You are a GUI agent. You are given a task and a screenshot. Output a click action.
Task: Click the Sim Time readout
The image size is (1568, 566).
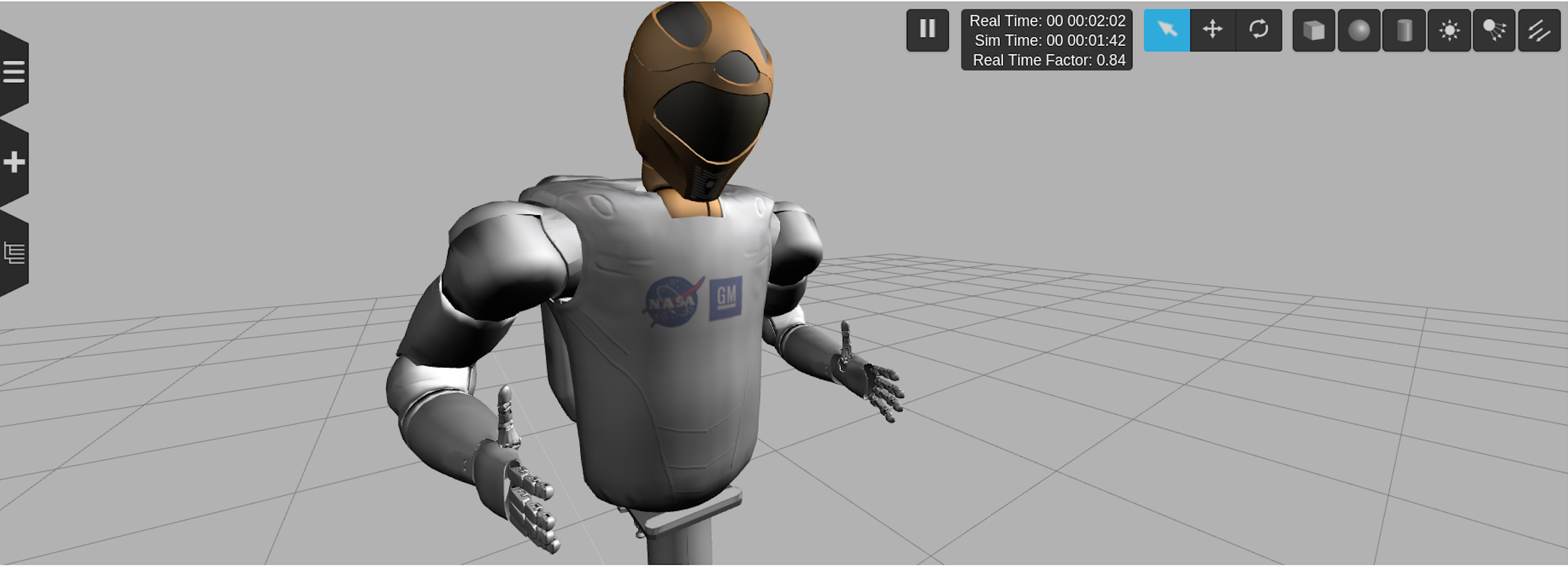(1050, 40)
